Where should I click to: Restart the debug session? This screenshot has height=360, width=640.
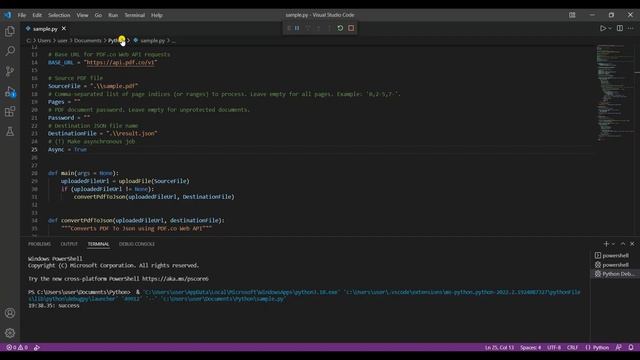(340, 28)
